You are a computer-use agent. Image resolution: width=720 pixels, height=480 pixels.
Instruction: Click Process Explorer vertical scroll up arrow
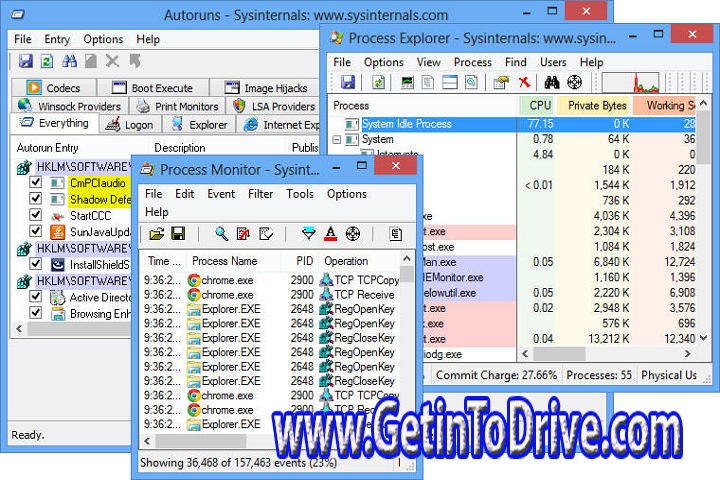tap(703, 104)
